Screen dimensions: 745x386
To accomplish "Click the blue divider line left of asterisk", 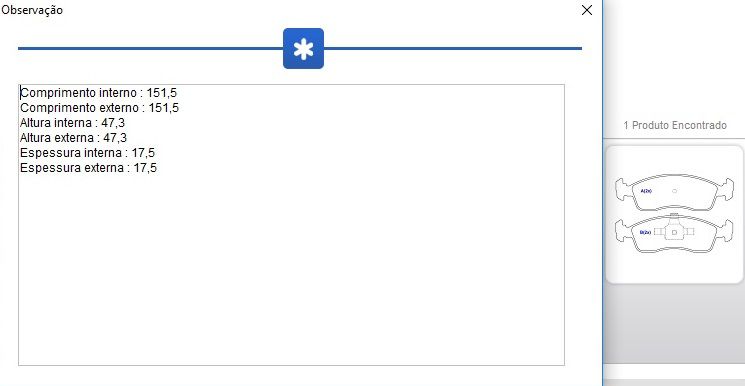I will [x=150, y=48].
